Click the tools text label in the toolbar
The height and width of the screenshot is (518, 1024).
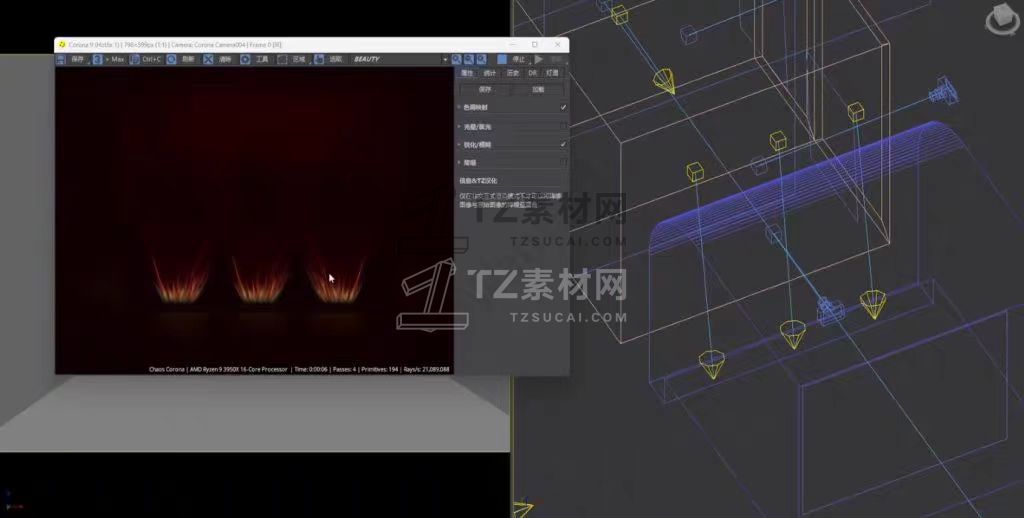coord(262,59)
